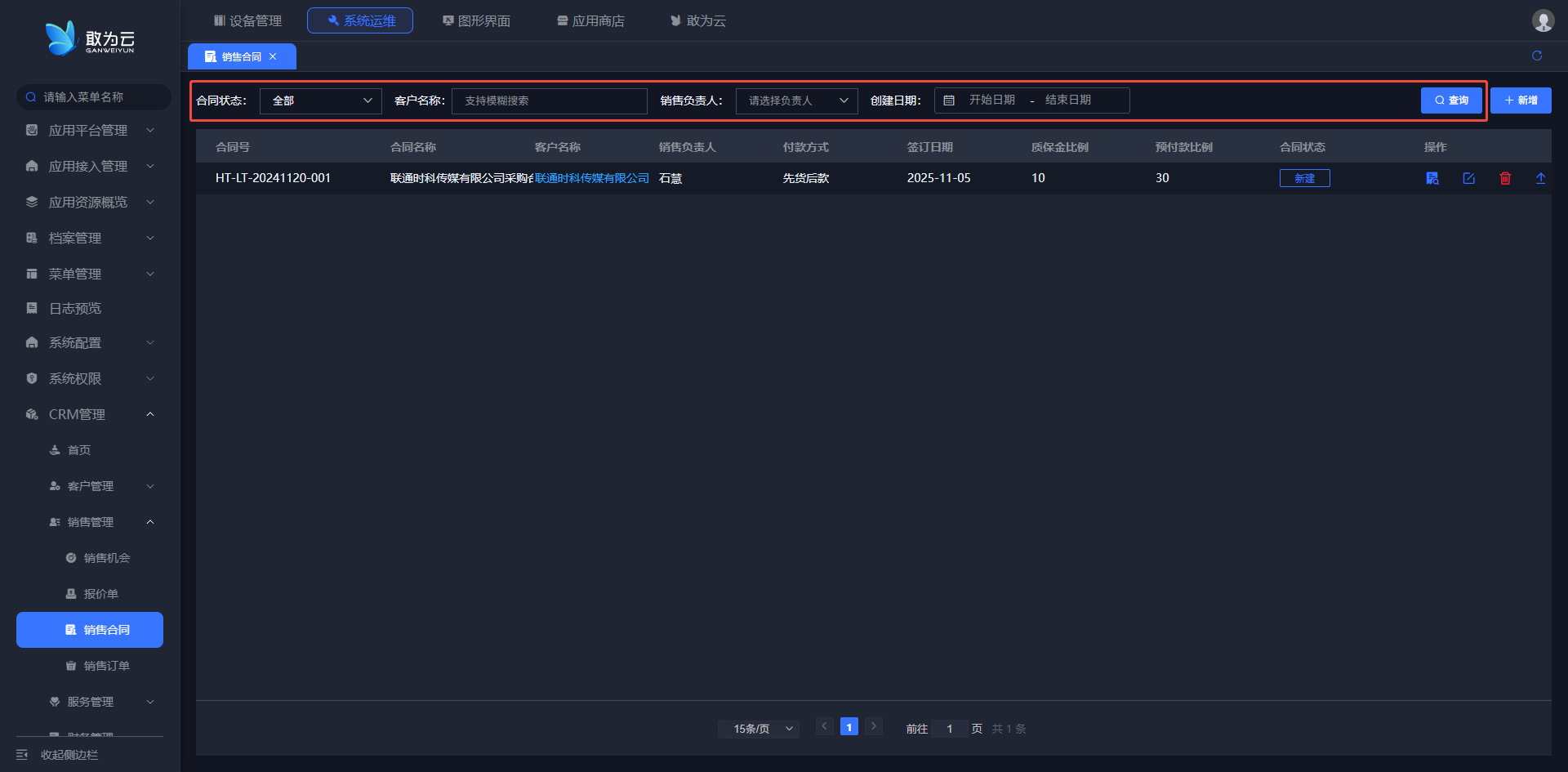Open the 应用商店 top tab
Viewport: 1568px width, 772px height.
click(x=590, y=20)
